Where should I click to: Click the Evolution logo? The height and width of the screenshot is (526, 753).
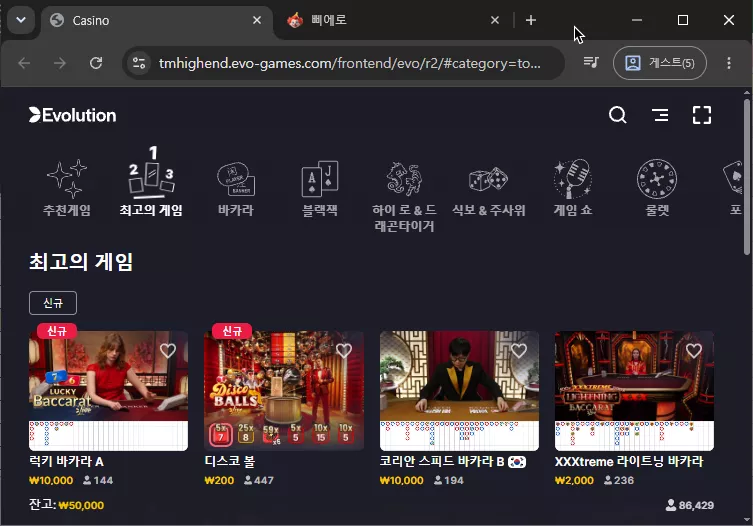tap(73, 115)
